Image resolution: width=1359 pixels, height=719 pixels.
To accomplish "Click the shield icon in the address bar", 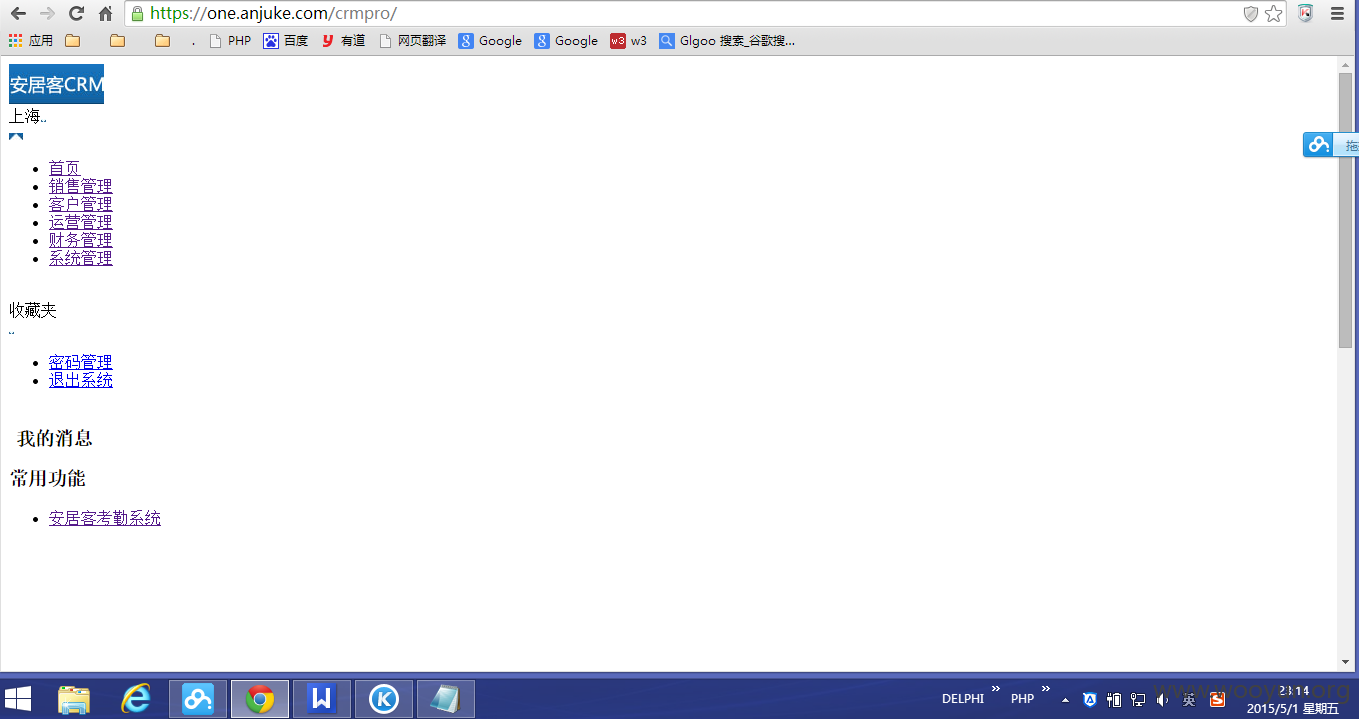I will [1250, 13].
